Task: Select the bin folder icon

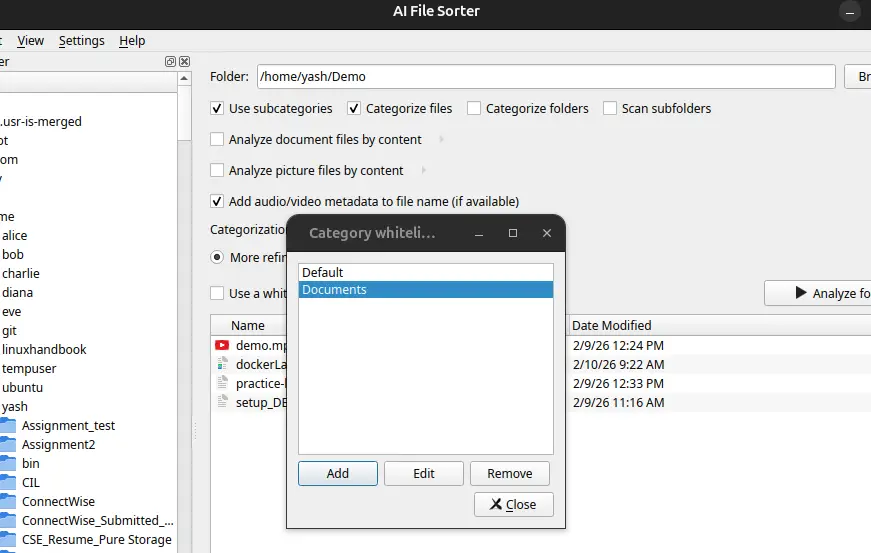Action: point(8,463)
